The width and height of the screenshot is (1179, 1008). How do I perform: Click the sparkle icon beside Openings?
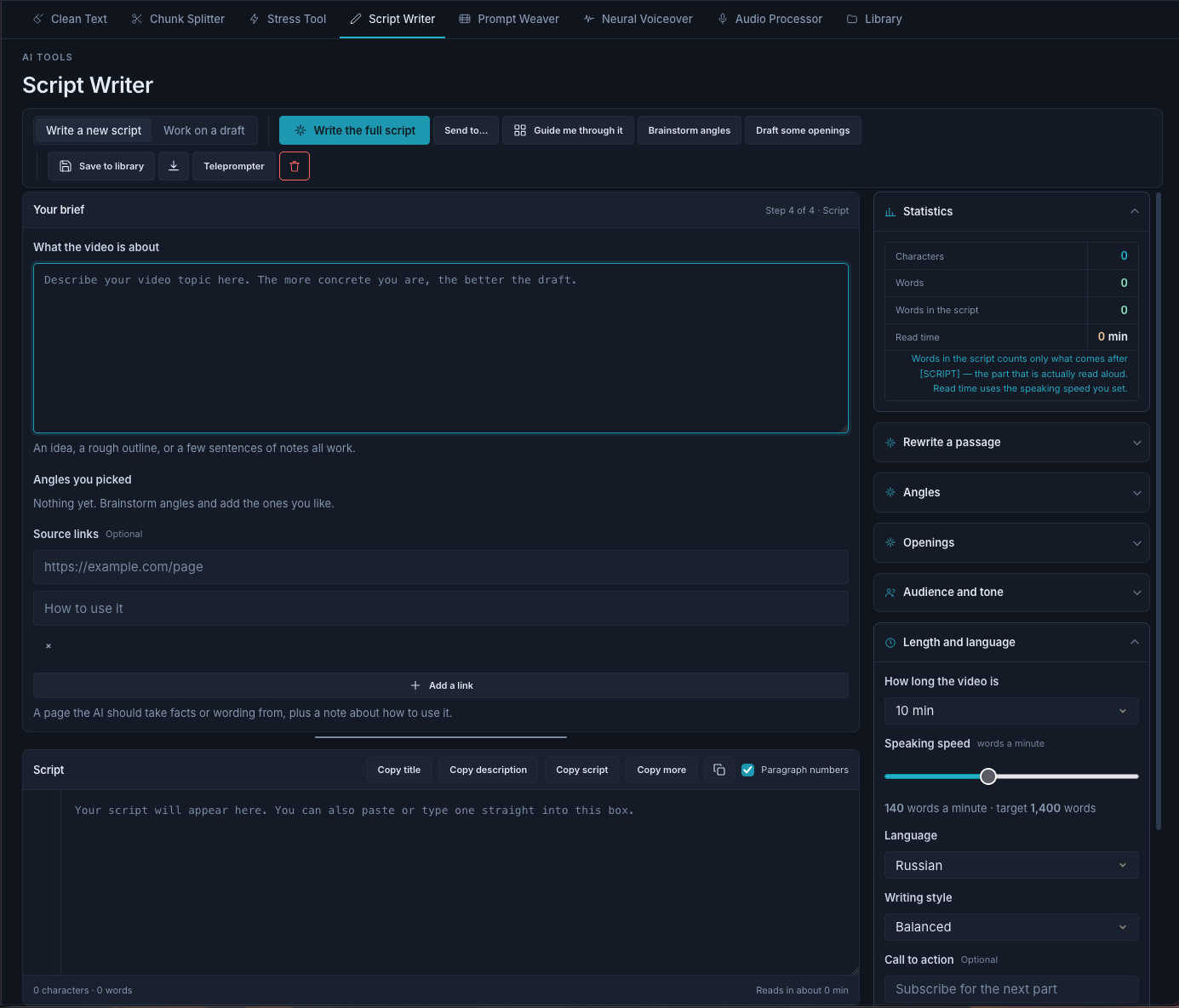pos(890,542)
